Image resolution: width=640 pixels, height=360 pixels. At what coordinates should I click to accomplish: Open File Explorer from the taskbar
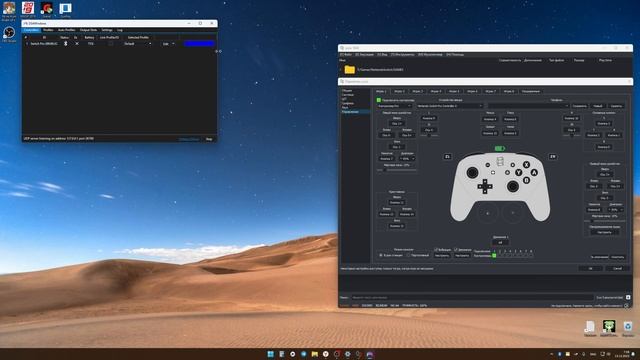coord(314,354)
